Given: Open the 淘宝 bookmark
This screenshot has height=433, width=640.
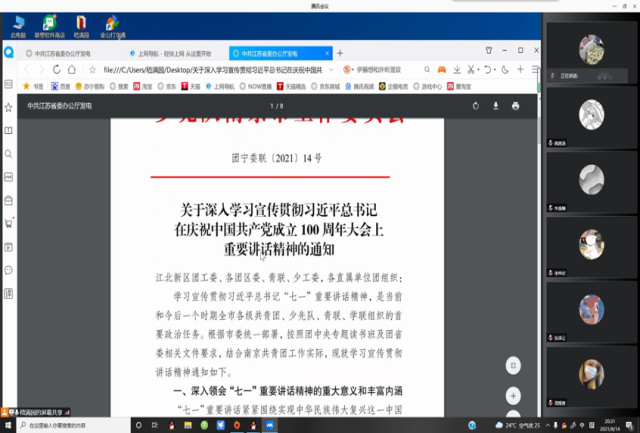Looking at the screenshot, I should click(143, 86).
